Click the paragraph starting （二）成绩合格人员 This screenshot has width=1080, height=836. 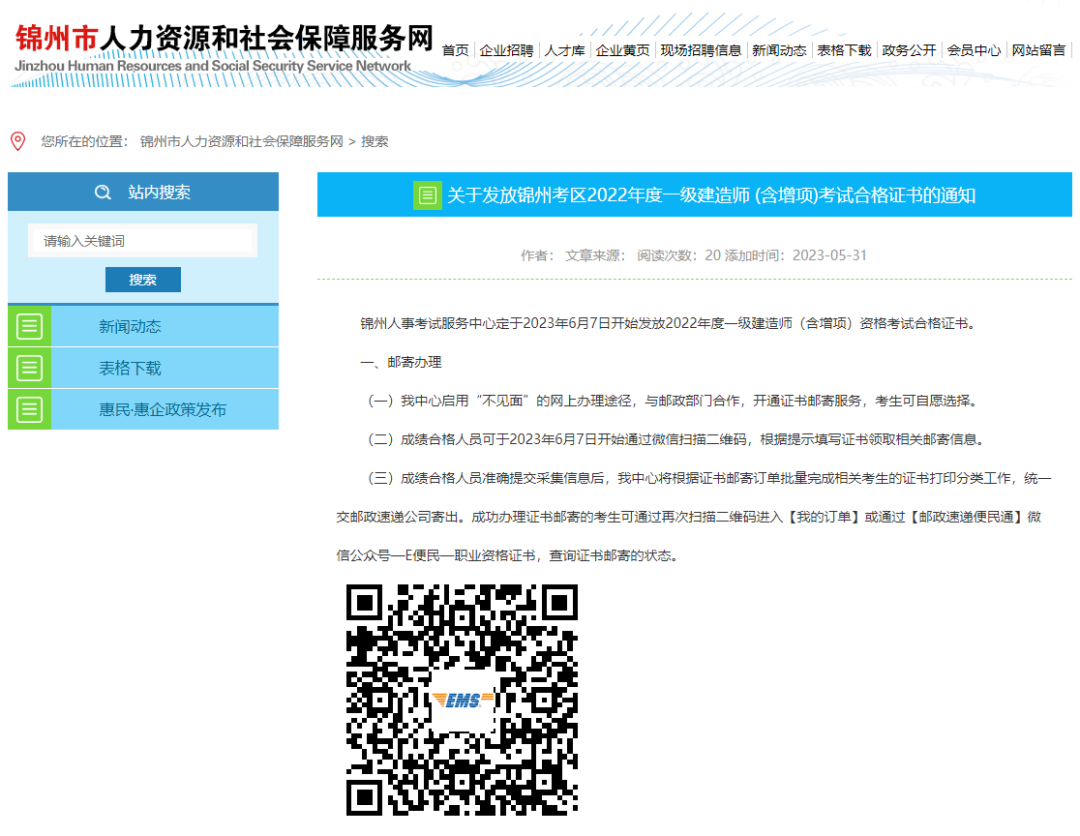(675, 439)
